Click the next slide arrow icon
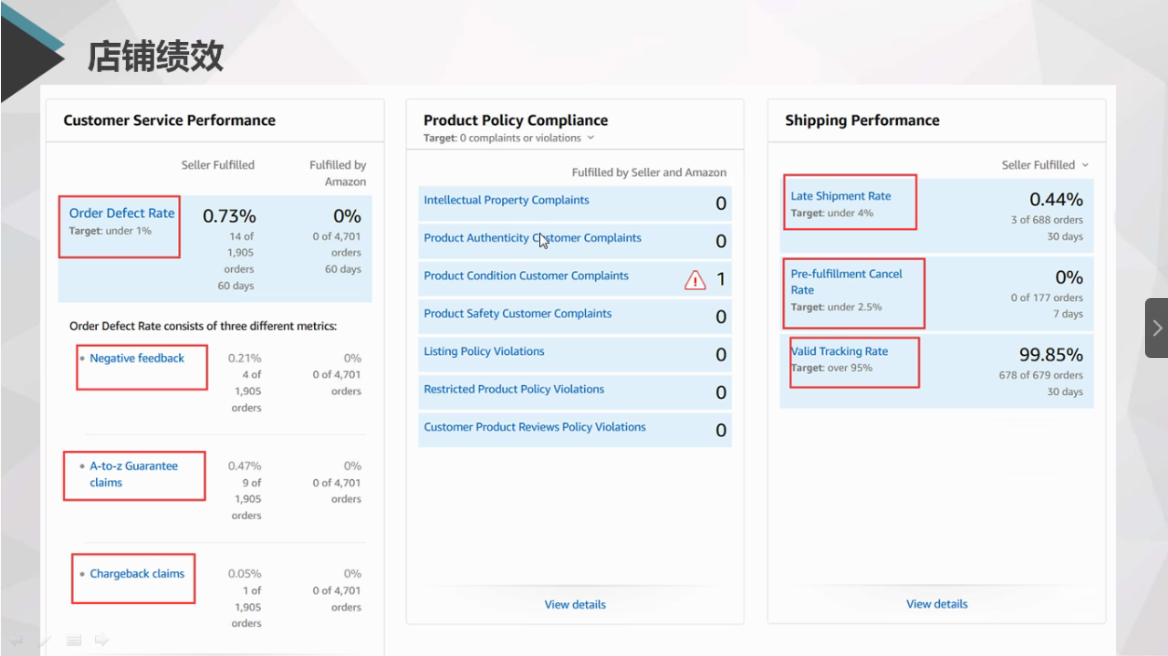This screenshot has height=656, width=1168. (102, 640)
